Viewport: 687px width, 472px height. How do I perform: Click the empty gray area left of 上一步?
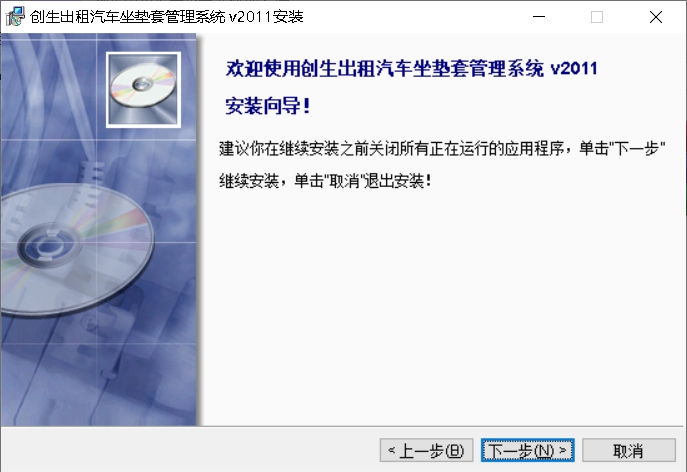tap(188, 450)
